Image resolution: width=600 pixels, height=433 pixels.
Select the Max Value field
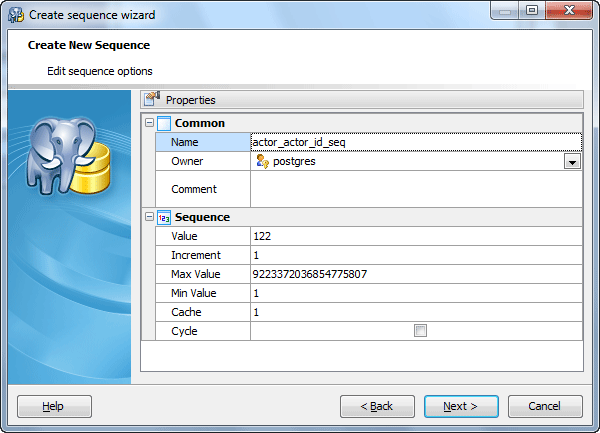tap(415, 274)
